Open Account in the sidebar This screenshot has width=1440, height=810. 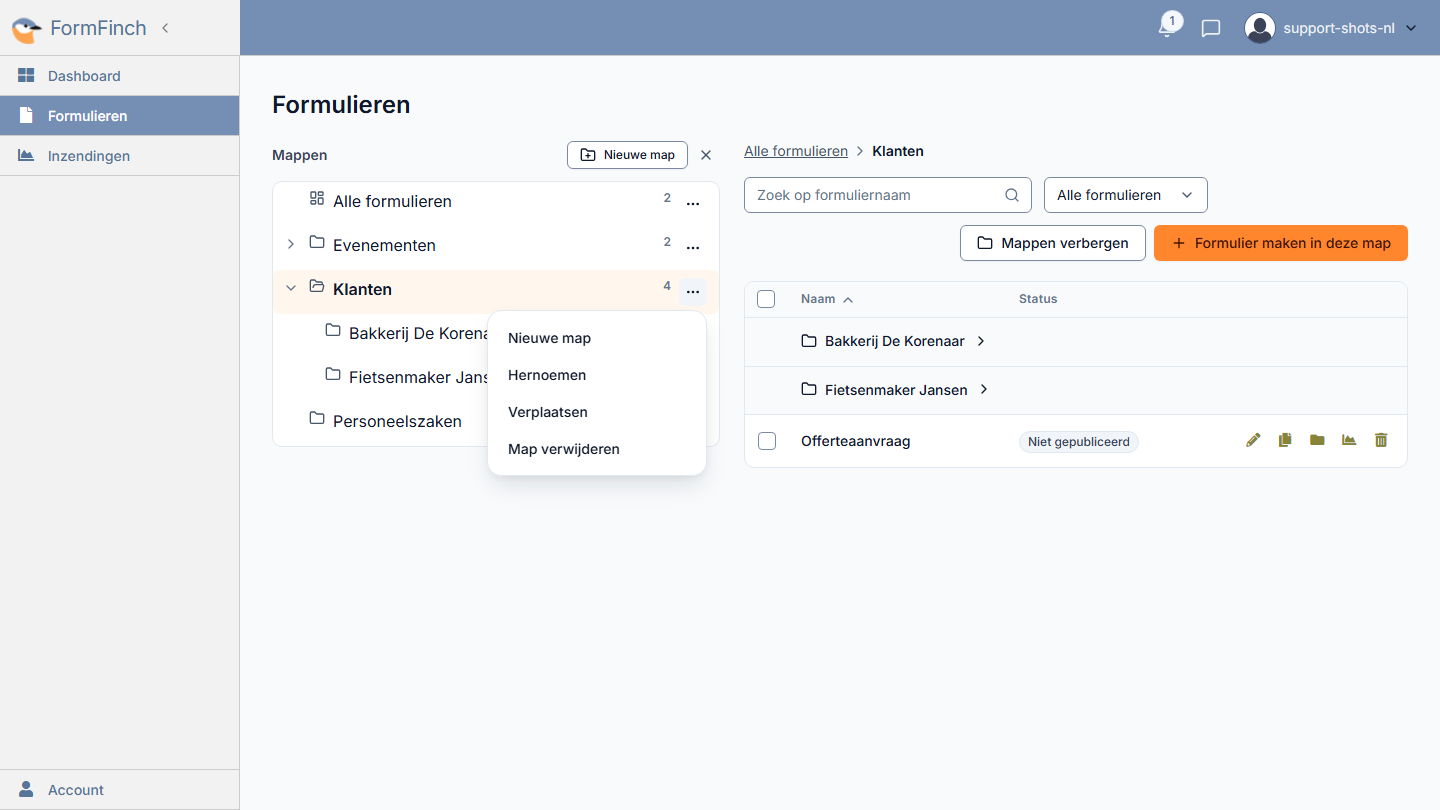[x=120, y=790]
